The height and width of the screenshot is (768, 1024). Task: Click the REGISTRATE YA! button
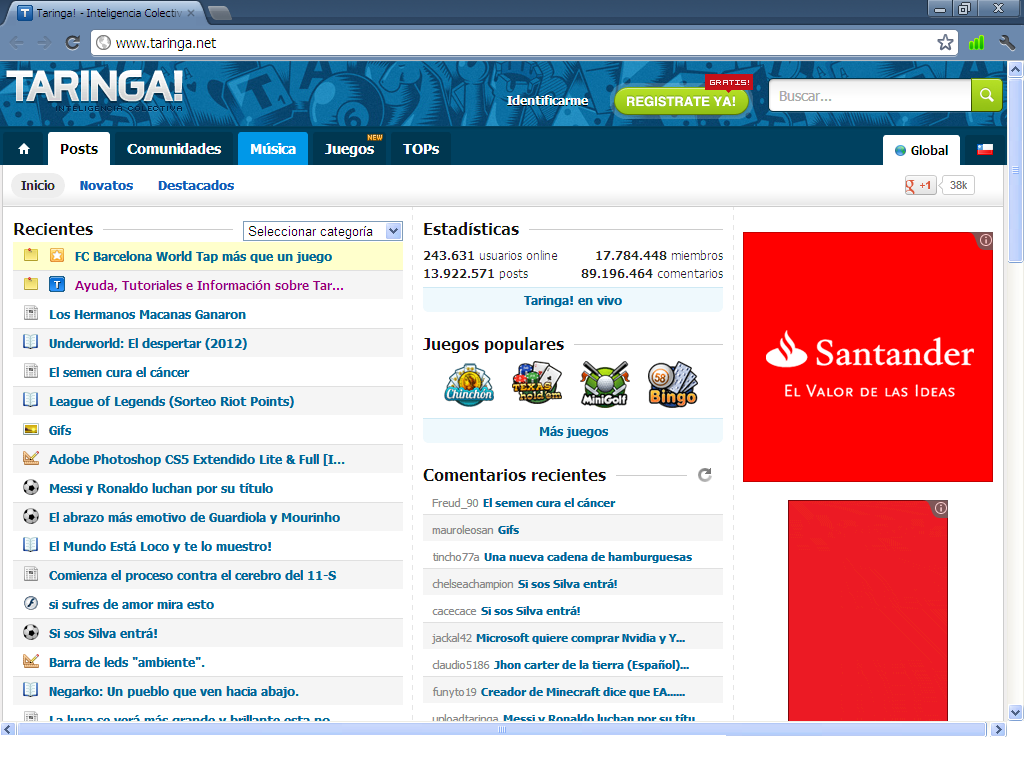[680, 101]
